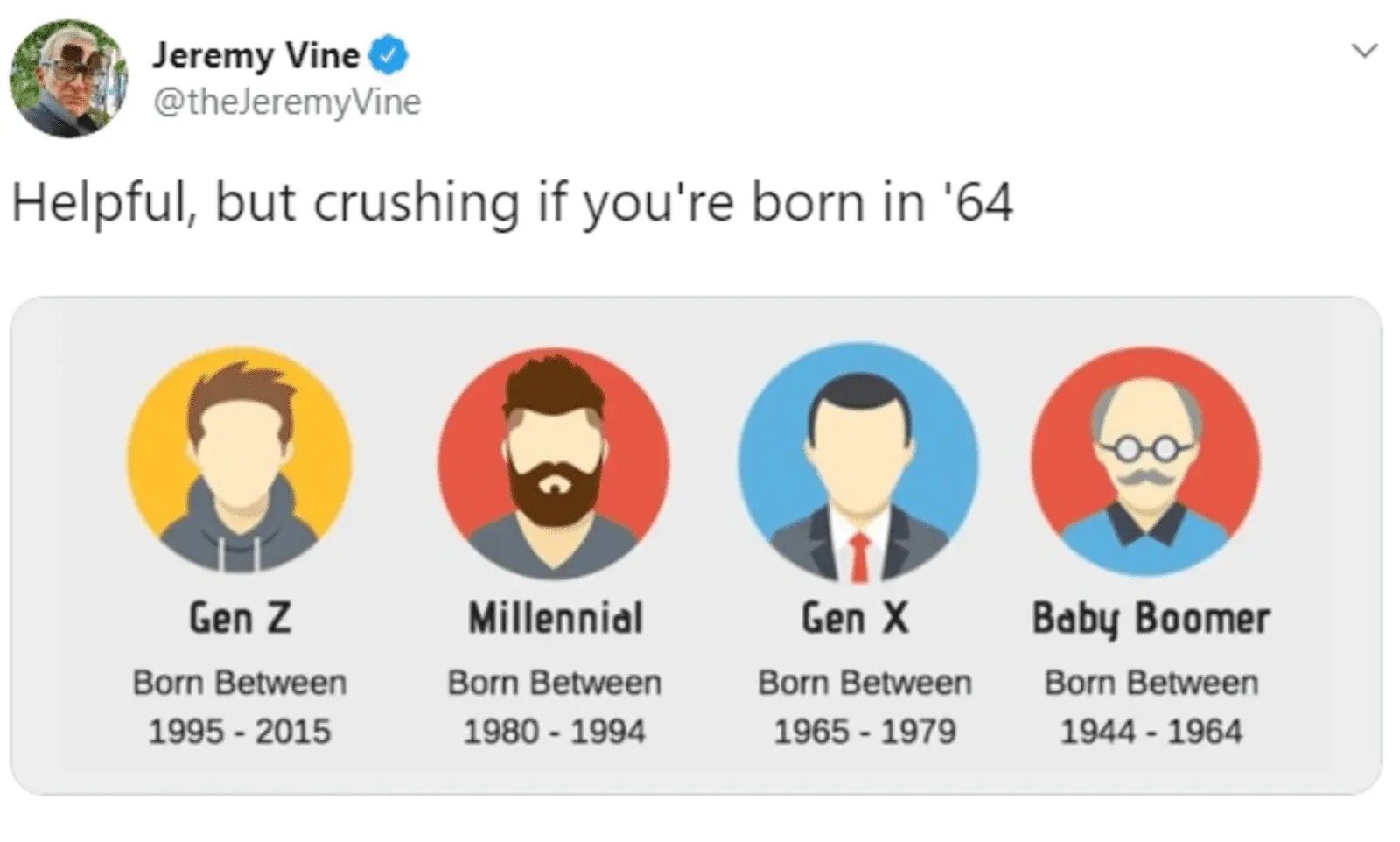Click the blue verified badge
Image resolution: width=1400 pixels, height=842 pixels.
click(388, 55)
